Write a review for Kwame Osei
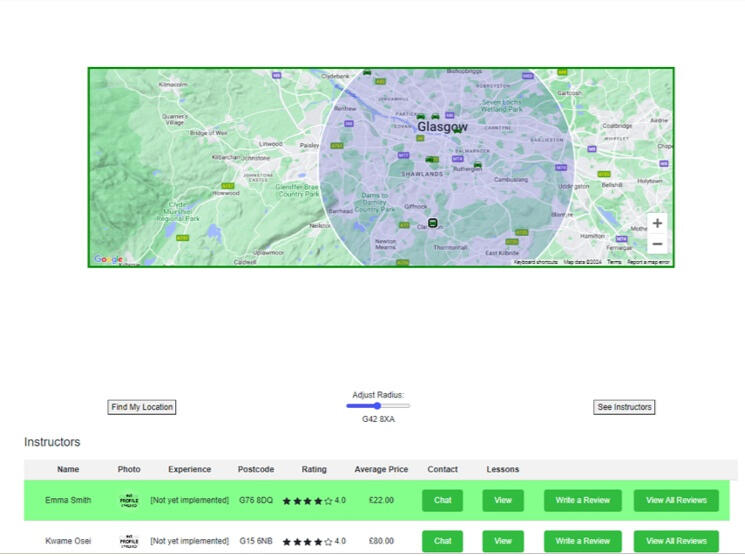This screenshot has height=556, width=745. coord(583,541)
